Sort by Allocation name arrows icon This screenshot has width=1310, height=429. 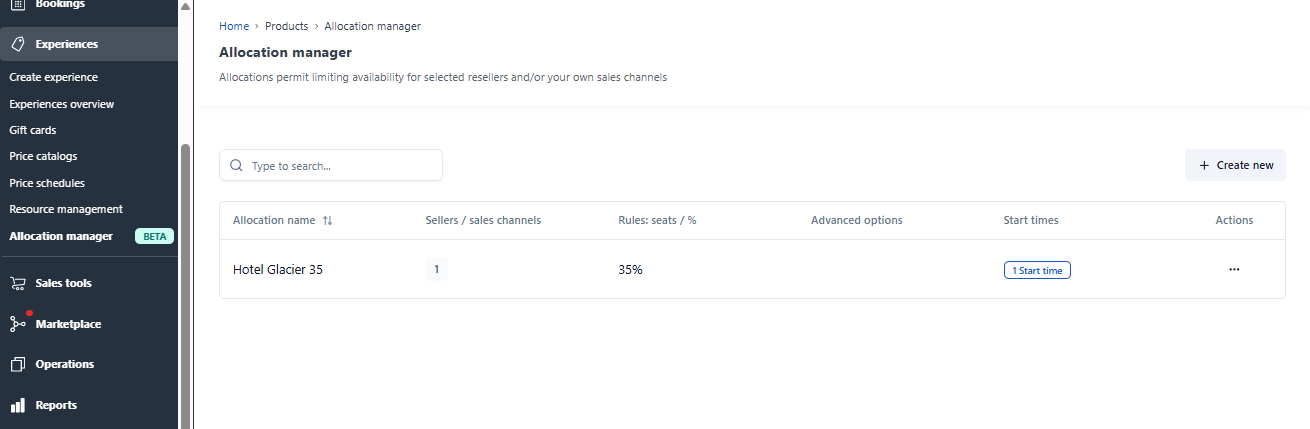tap(328, 221)
